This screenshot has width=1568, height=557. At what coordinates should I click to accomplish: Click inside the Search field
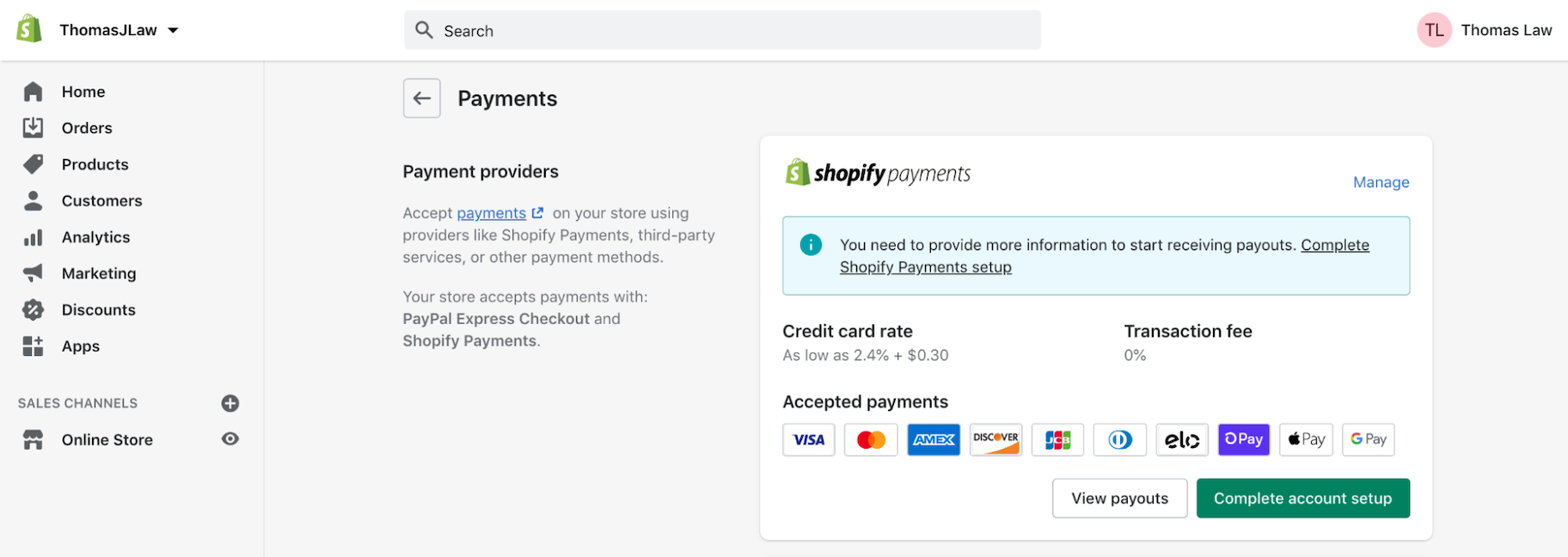point(722,30)
